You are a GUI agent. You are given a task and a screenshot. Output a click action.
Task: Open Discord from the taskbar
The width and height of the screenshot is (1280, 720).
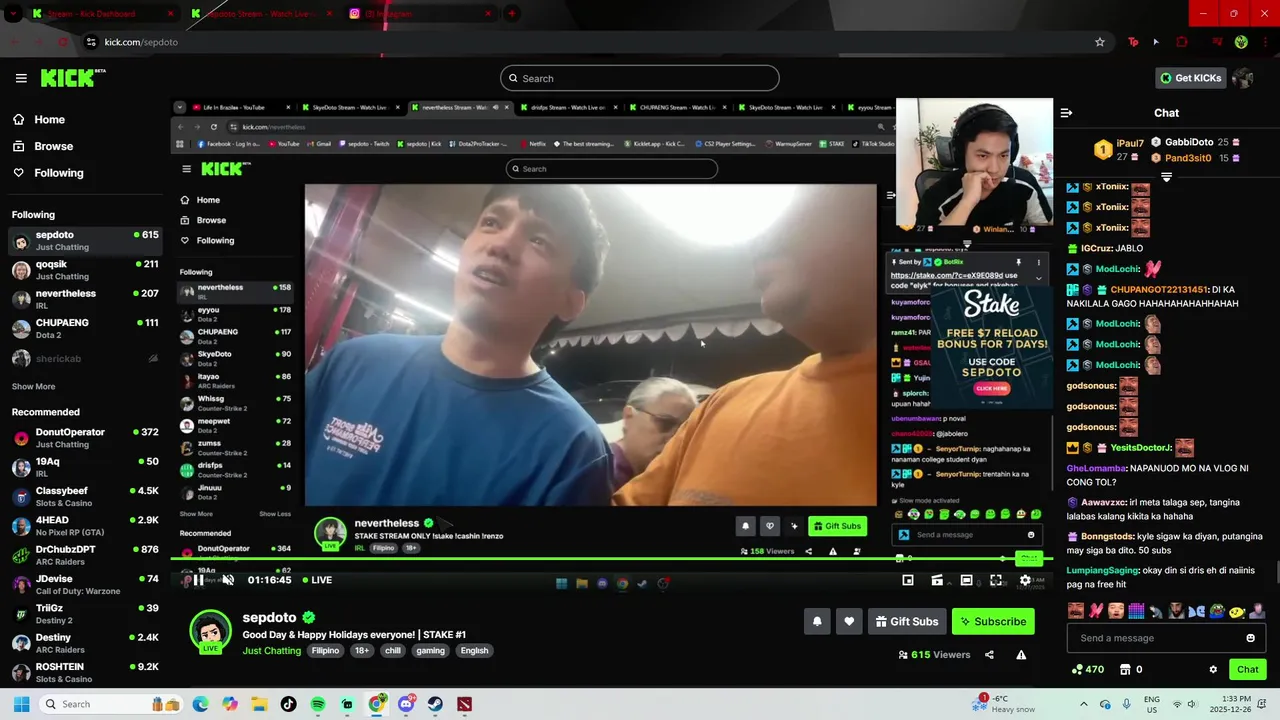tap(406, 704)
